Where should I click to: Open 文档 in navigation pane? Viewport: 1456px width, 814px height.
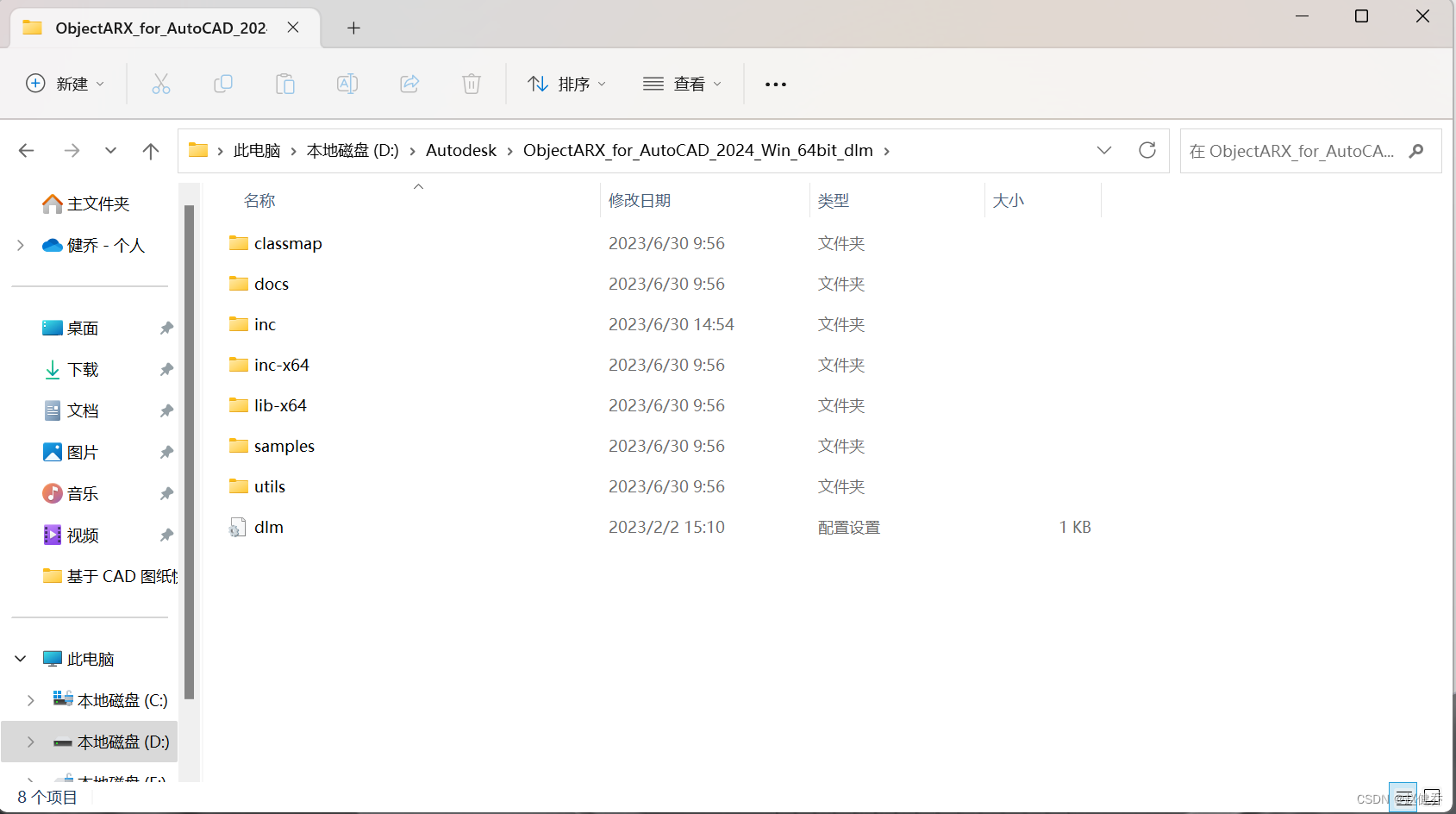pos(71,410)
